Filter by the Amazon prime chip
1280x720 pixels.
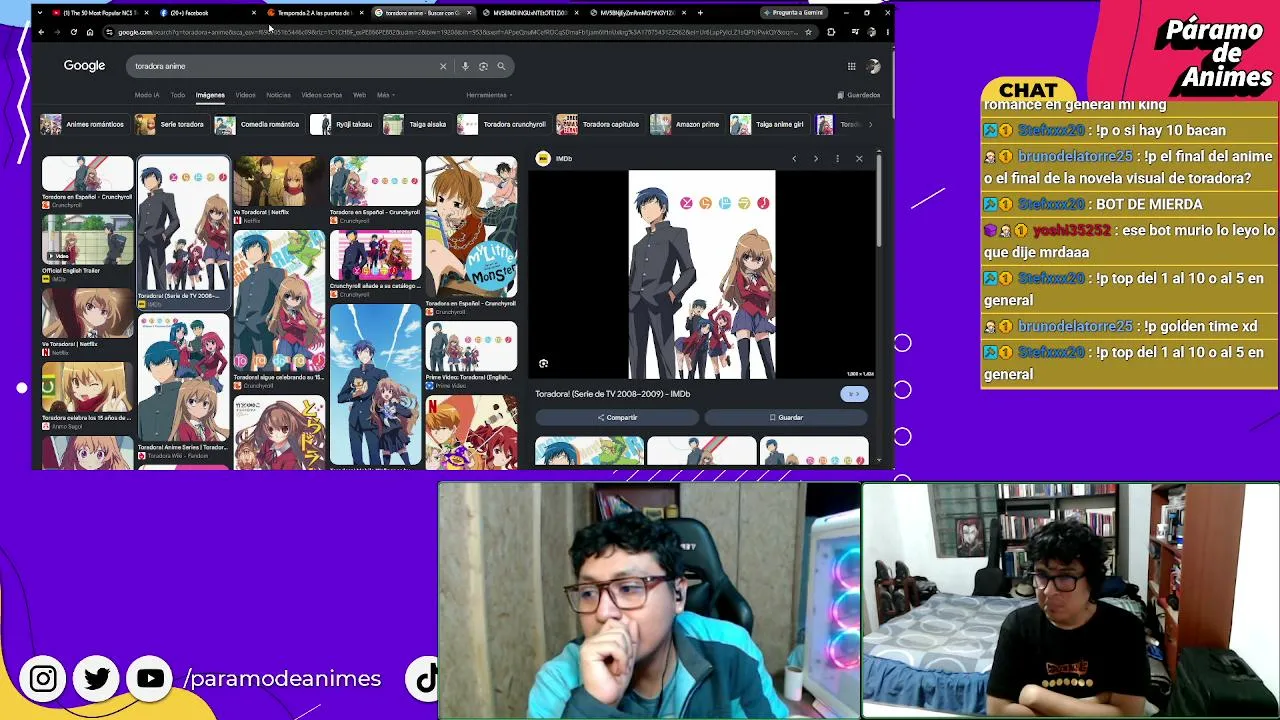tap(685, 124)
